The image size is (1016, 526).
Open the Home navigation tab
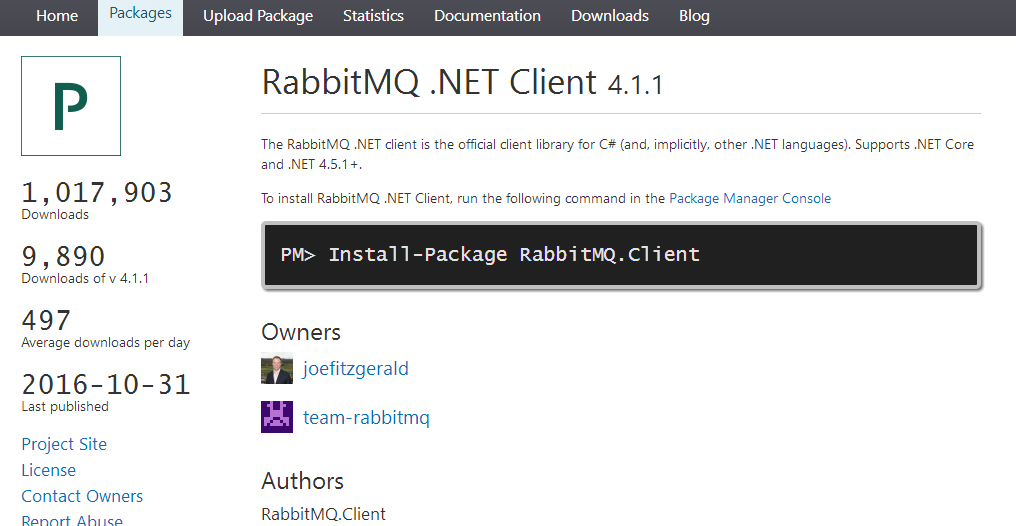point(57,16)
